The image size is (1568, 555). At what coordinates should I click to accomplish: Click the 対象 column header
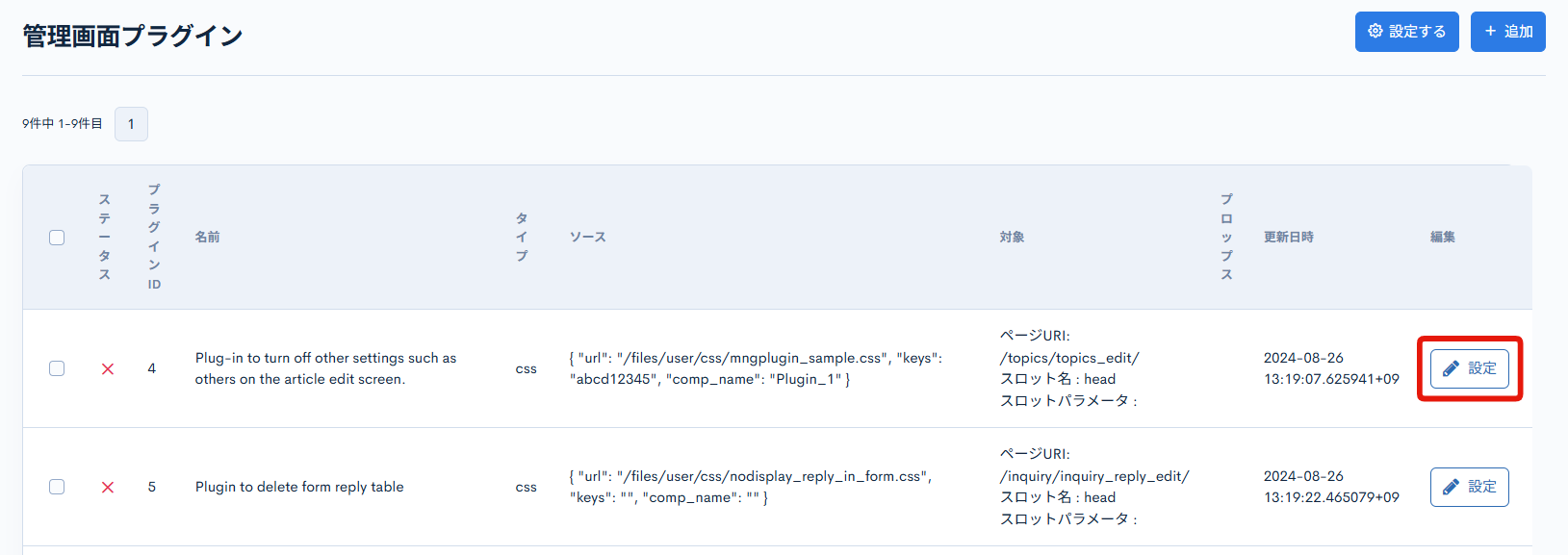tap(1012, 237)
